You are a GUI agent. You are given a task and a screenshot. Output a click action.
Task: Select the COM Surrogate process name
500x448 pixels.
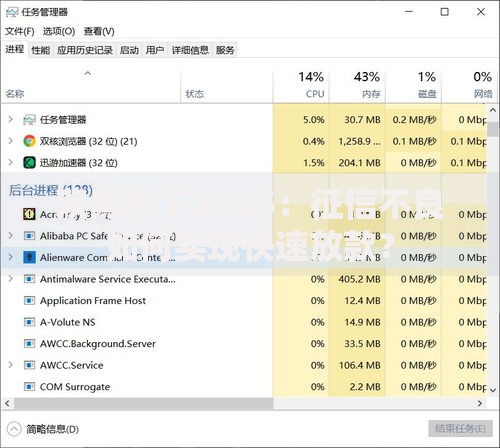point(75,387)
